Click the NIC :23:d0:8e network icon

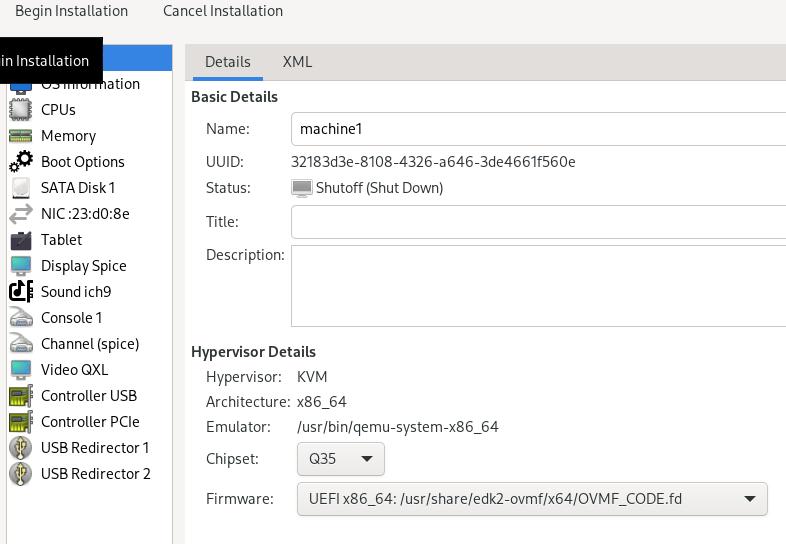(x=20, y=214)
